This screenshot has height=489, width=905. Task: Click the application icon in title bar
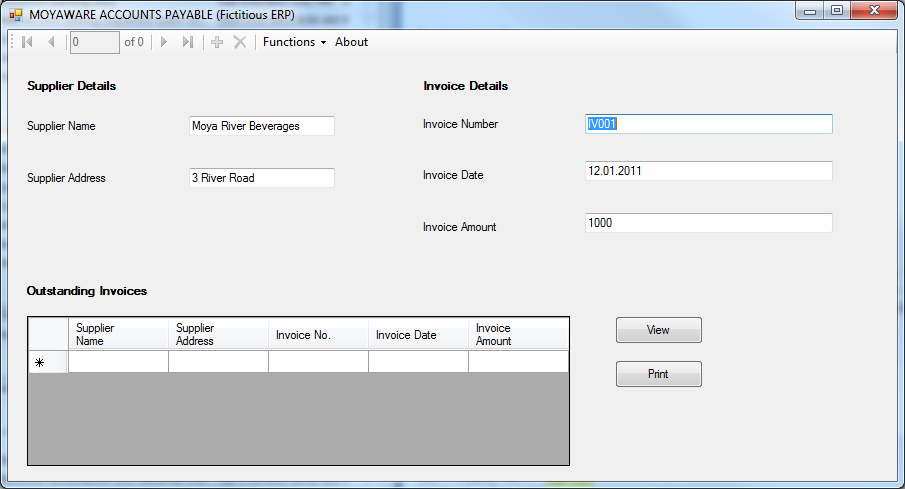[x=15, y=15]
